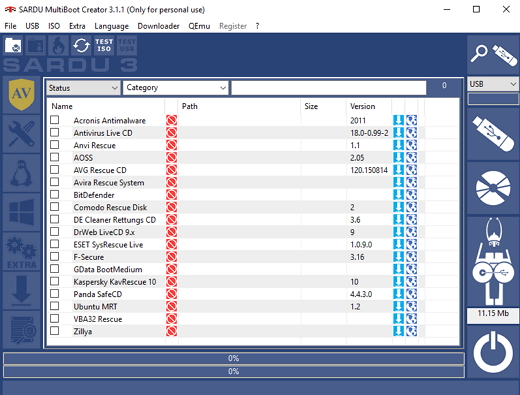This screenshot has height=395, width=520.
Task: Check the F-Secure checkbox
Action: [x=55, y=256]
